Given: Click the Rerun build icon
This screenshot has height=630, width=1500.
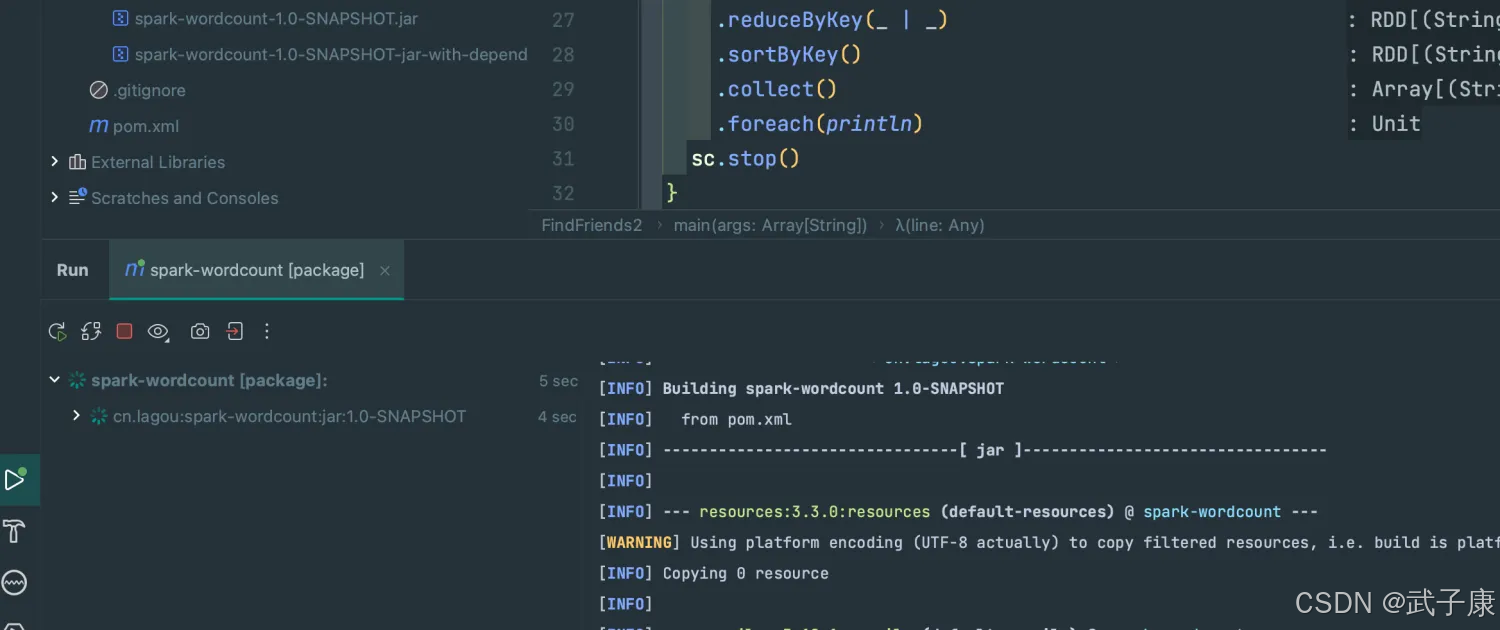Looking at the screenshot, I should tap(58, 331).
